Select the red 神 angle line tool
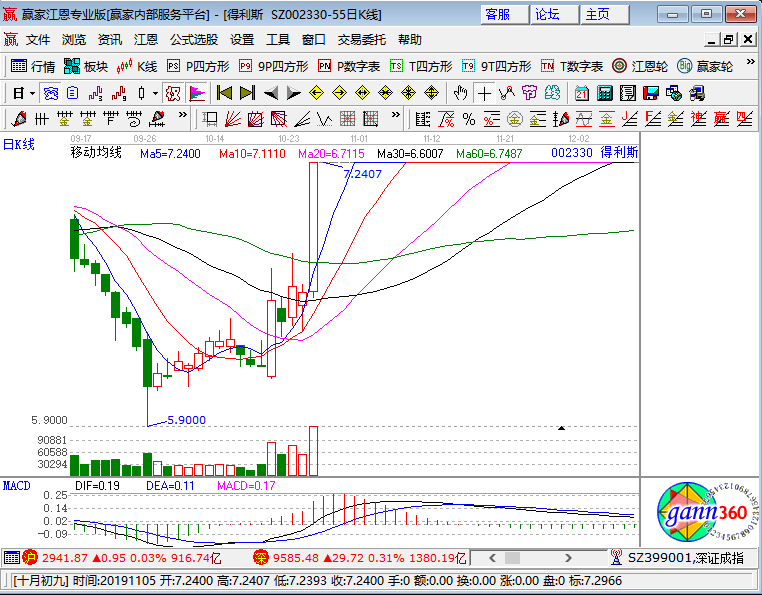This screenshot has width=762, height=595. pos(698,119)
